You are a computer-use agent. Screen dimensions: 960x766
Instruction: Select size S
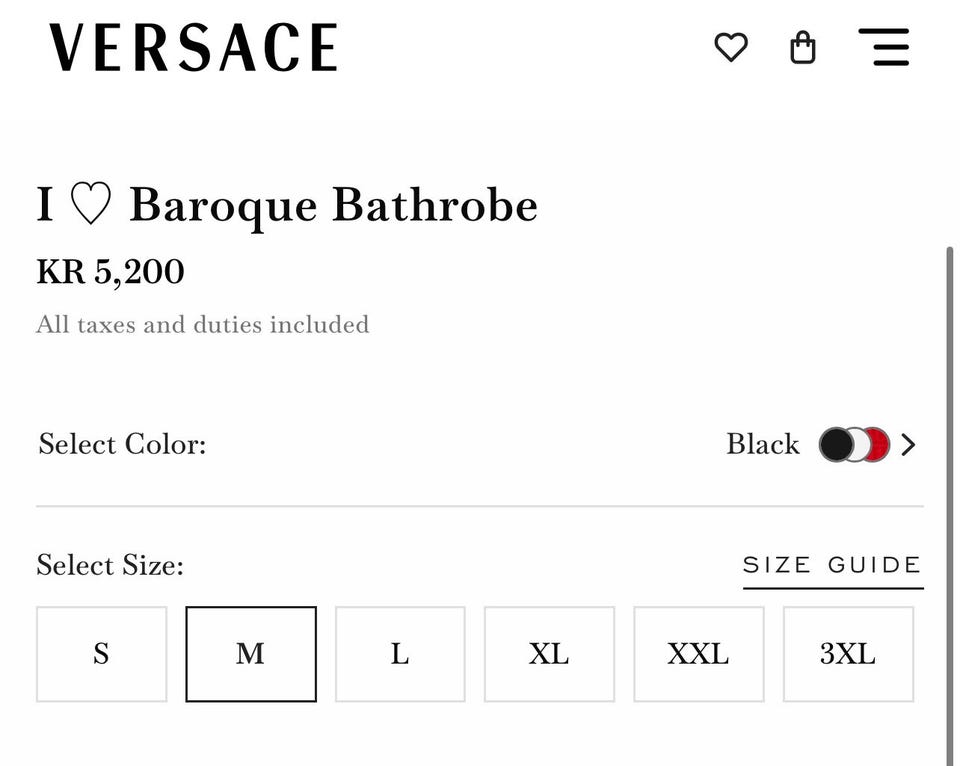[x=101, y=654]
